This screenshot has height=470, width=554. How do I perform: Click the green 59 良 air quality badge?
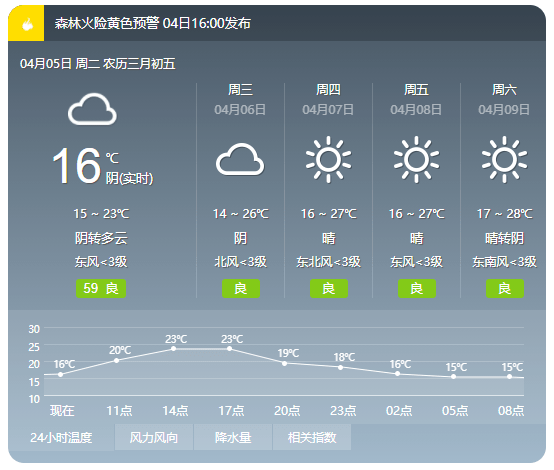tap(101, 288)
